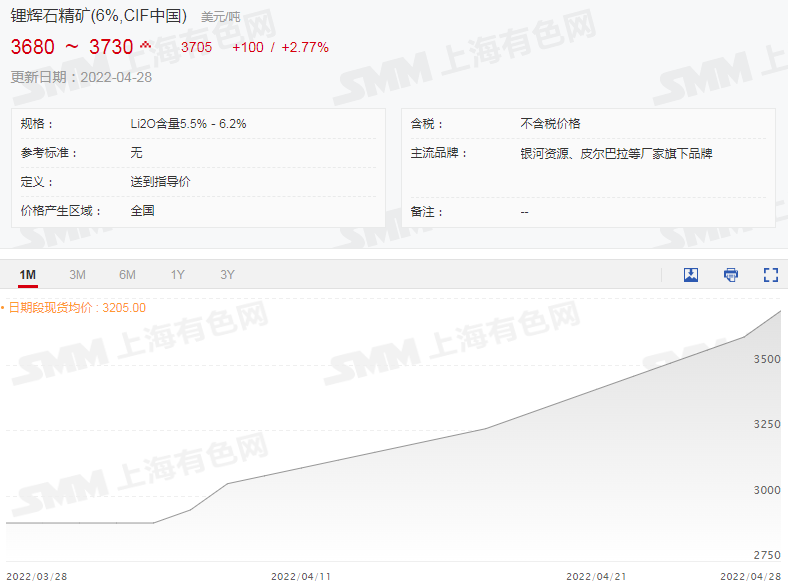Viewport: 788px width, 588px height.
Task: Switch to the 3M time range
Action: click(x=77, y=275)
